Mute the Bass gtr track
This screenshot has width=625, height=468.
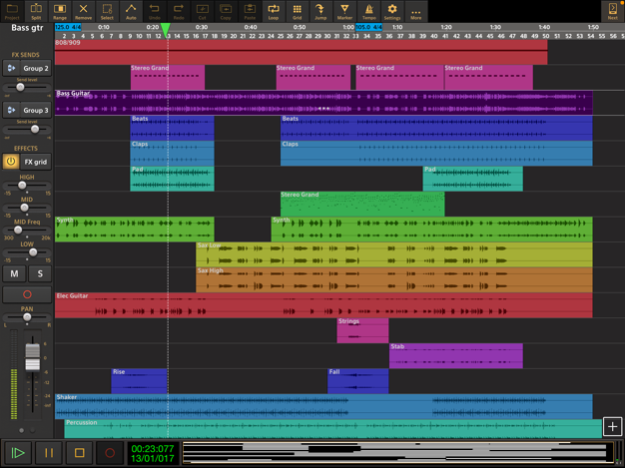coord(15,273)
